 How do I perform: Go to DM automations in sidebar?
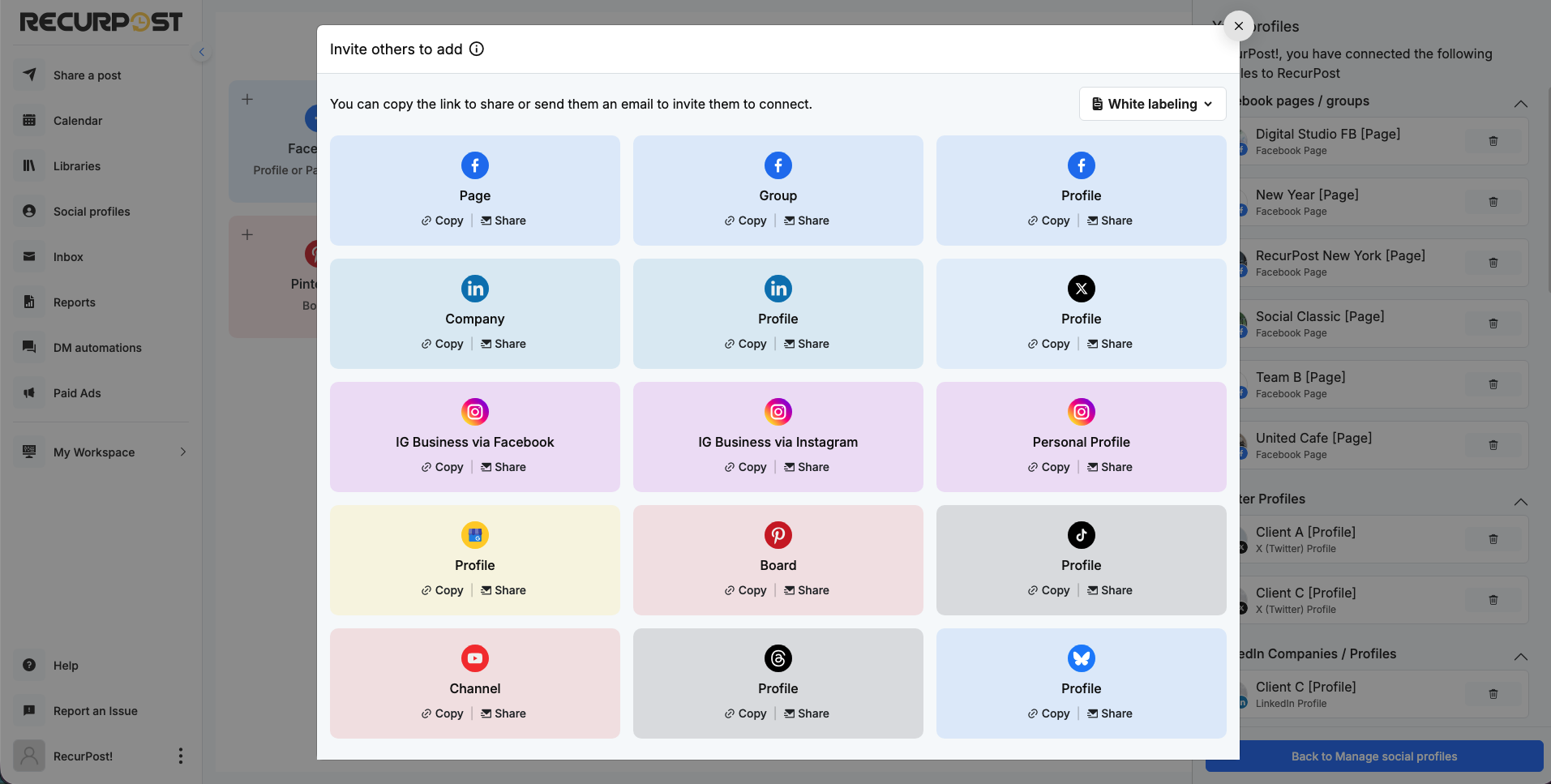pyautogui.click(x=97, y=348)
